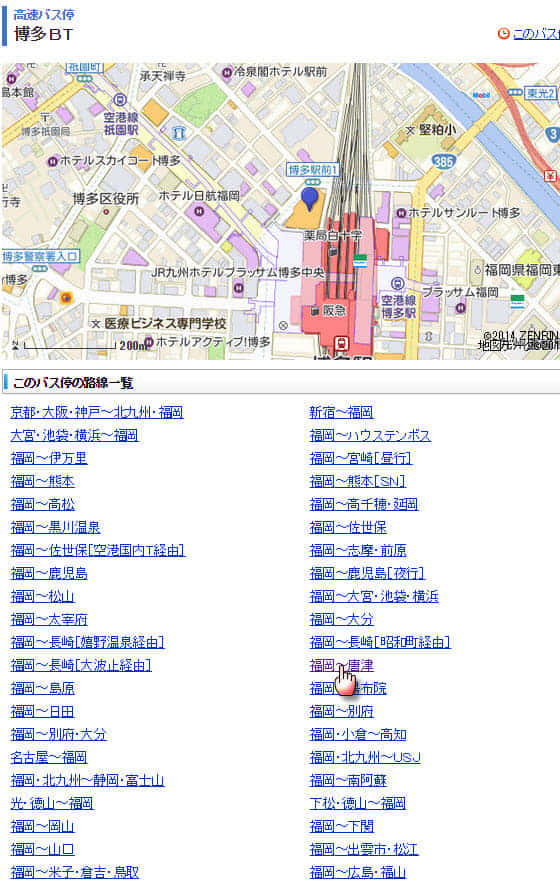Click the 冷泉閣ホテル駅前 hotel marker
Viewport: 560px width, 896px height.
click(x=227, y=72)
